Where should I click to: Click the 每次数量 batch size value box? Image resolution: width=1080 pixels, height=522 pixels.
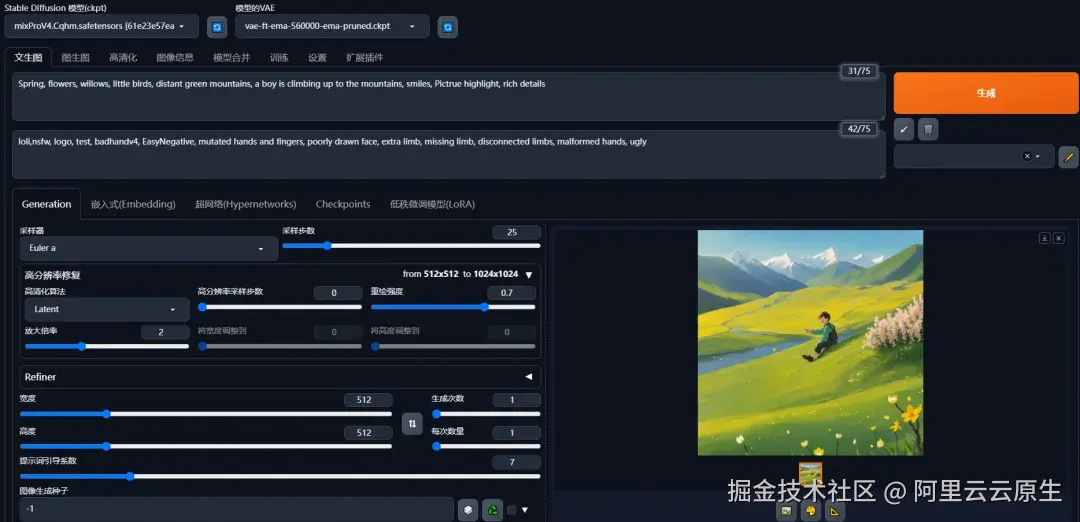pos(517,432)
